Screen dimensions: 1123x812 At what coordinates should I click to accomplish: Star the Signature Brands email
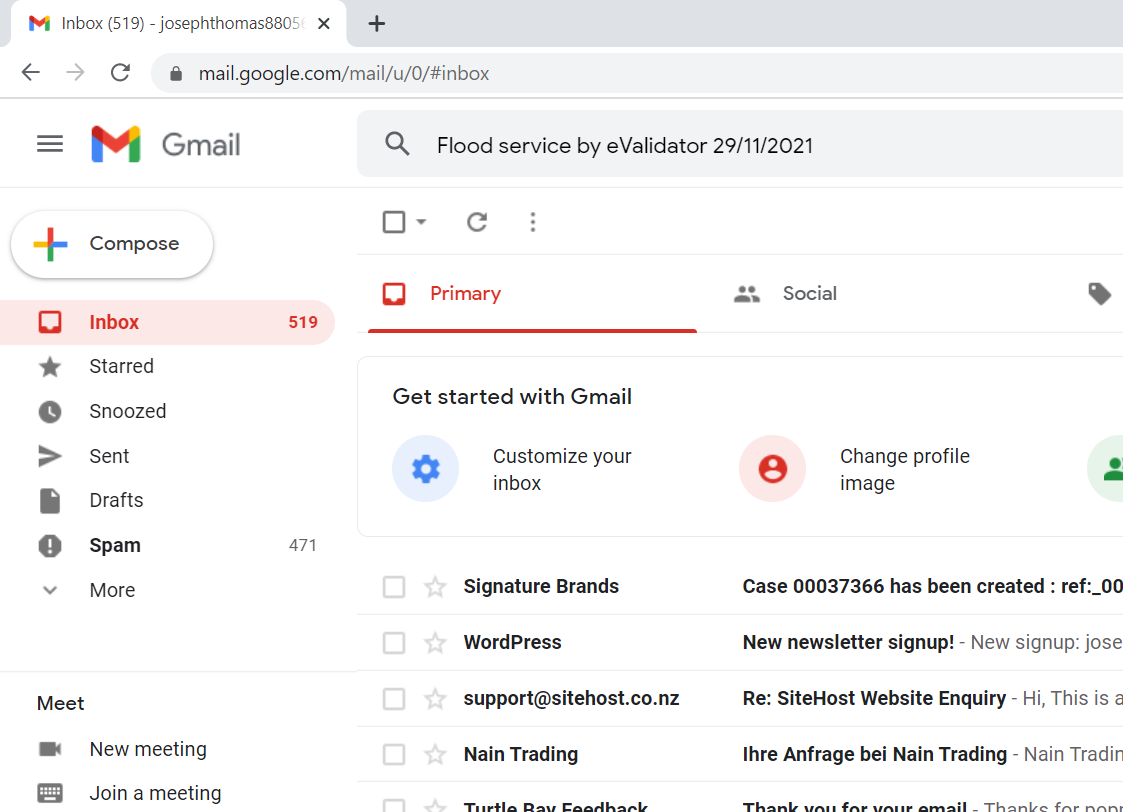(x=435, y=587)
